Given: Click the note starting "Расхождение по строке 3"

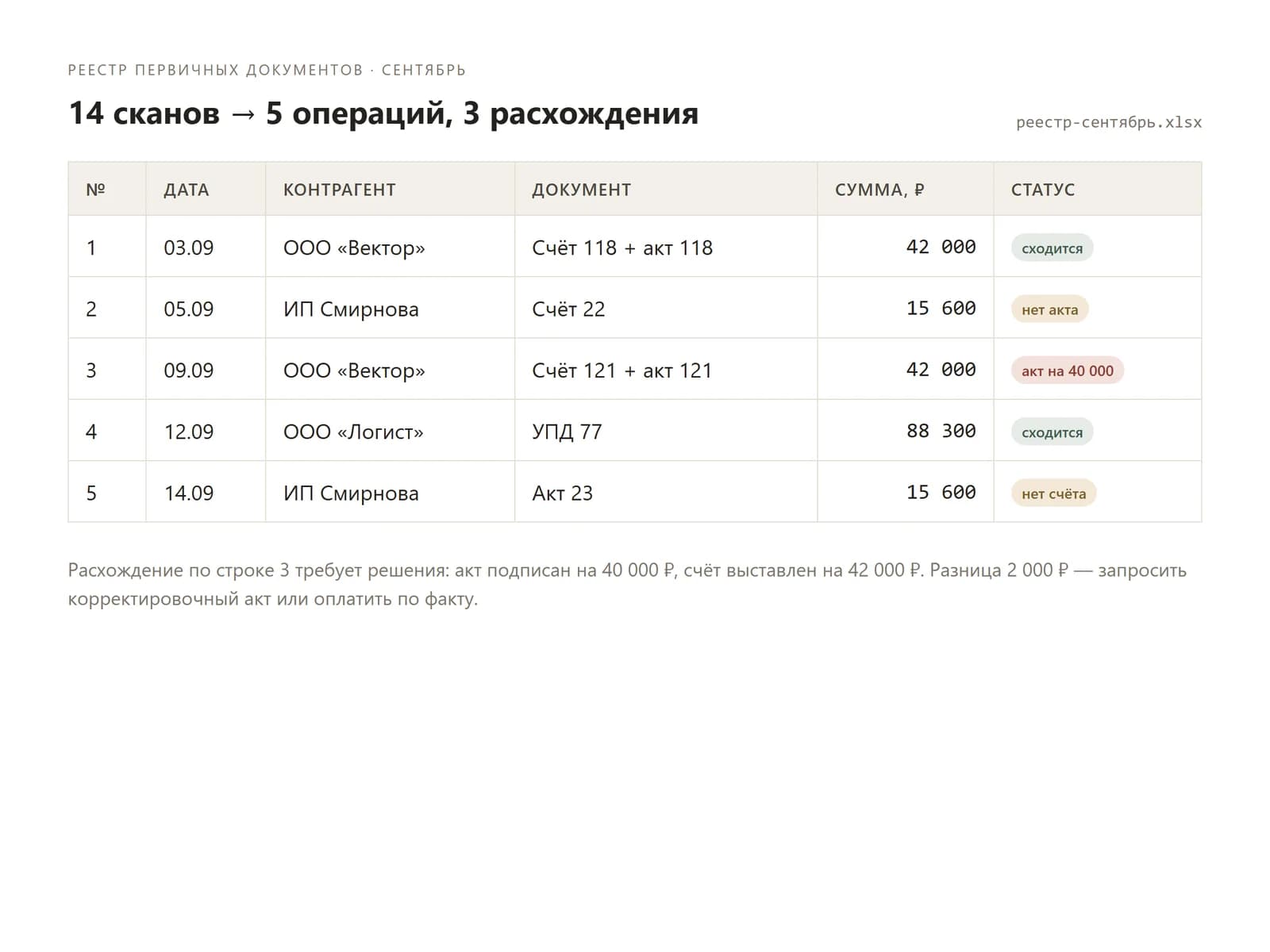Looking at the screenshot, I should point(627,584).
